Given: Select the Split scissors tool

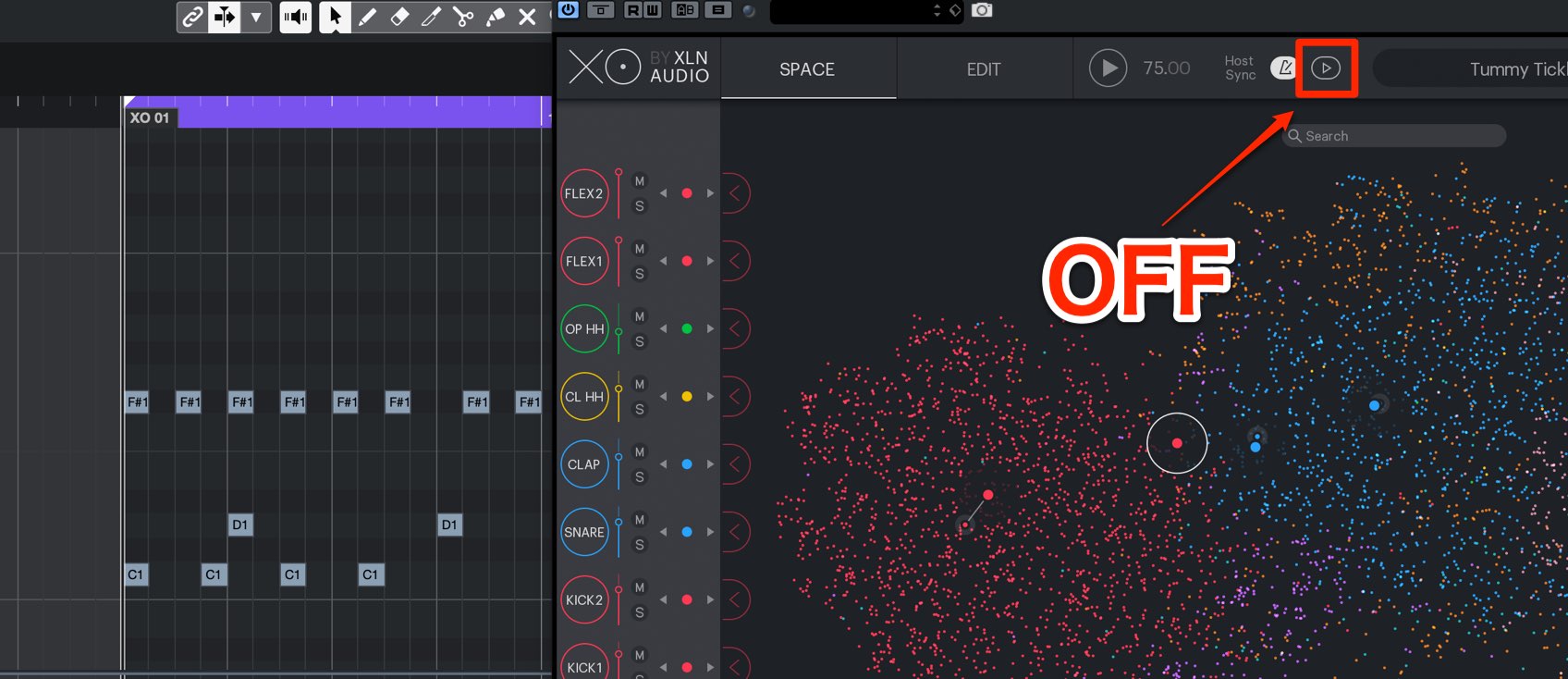Looking at the screenshot, I should pos(463,17).
